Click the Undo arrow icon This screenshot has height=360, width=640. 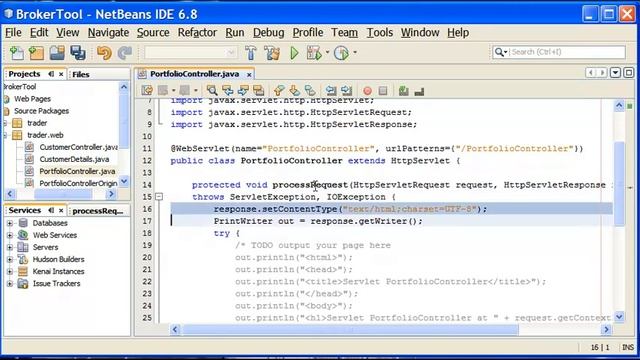pos(104,53)
